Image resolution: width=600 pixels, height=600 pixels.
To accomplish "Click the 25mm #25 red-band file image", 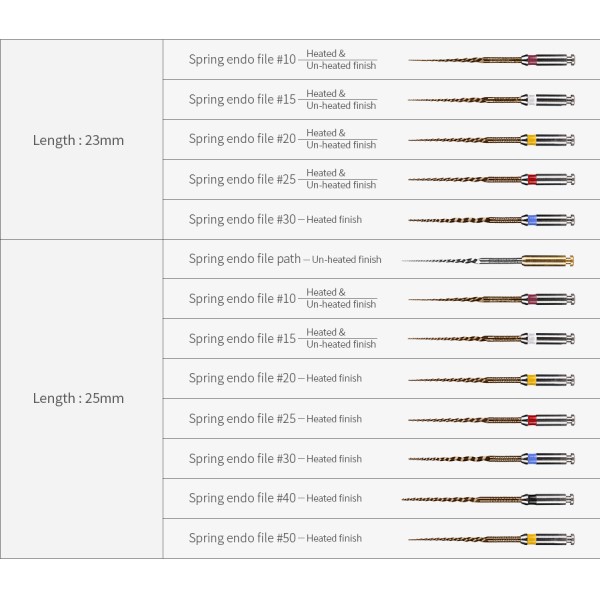I will coord(491,420).
